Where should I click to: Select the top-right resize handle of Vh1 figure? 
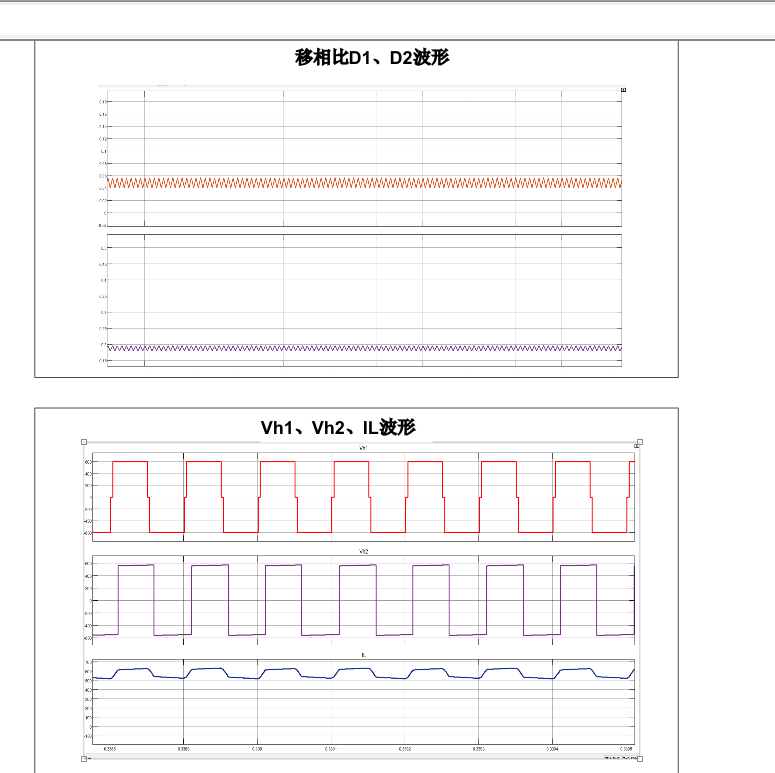point(640,441)
